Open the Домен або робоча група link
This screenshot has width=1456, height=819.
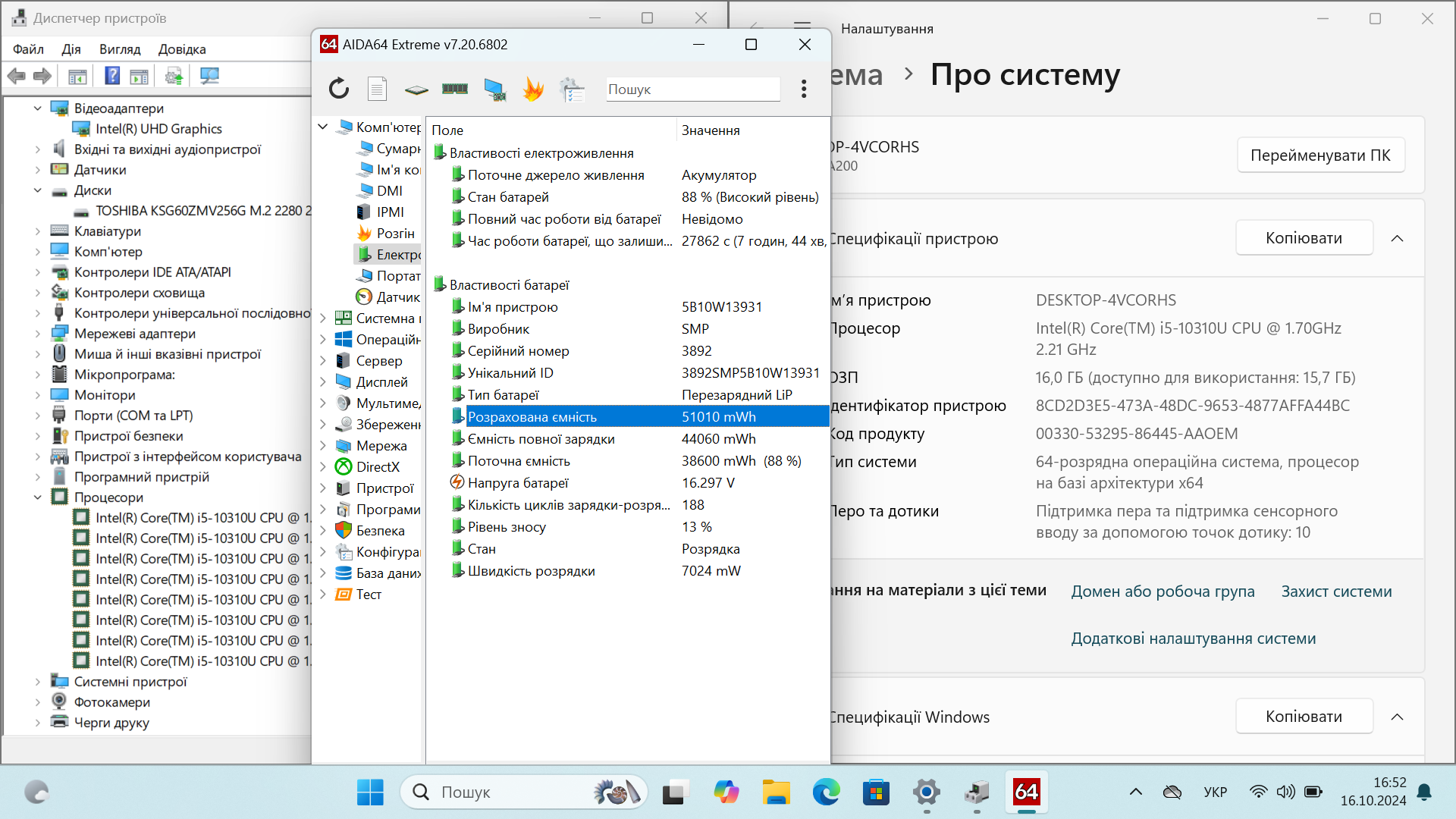(1163, 591)
